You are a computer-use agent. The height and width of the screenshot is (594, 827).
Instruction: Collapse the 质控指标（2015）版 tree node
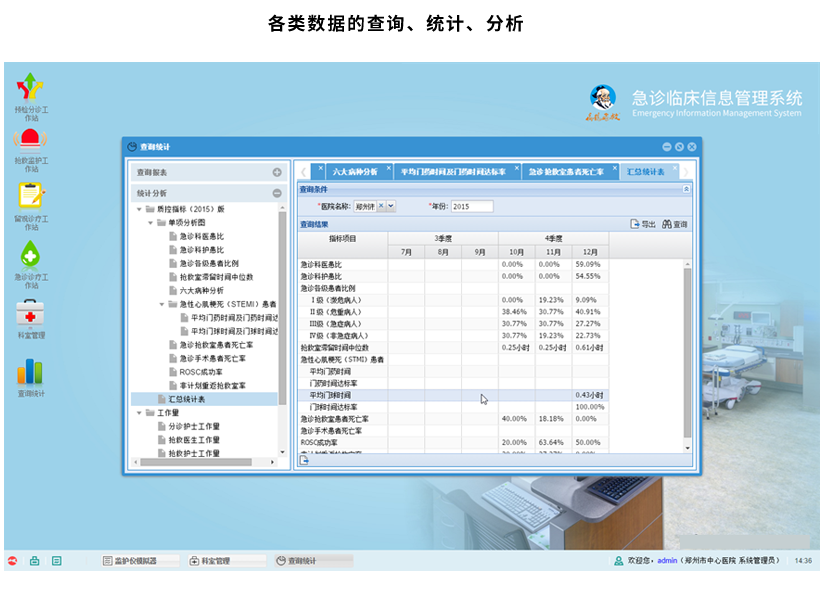click(138, 209)
